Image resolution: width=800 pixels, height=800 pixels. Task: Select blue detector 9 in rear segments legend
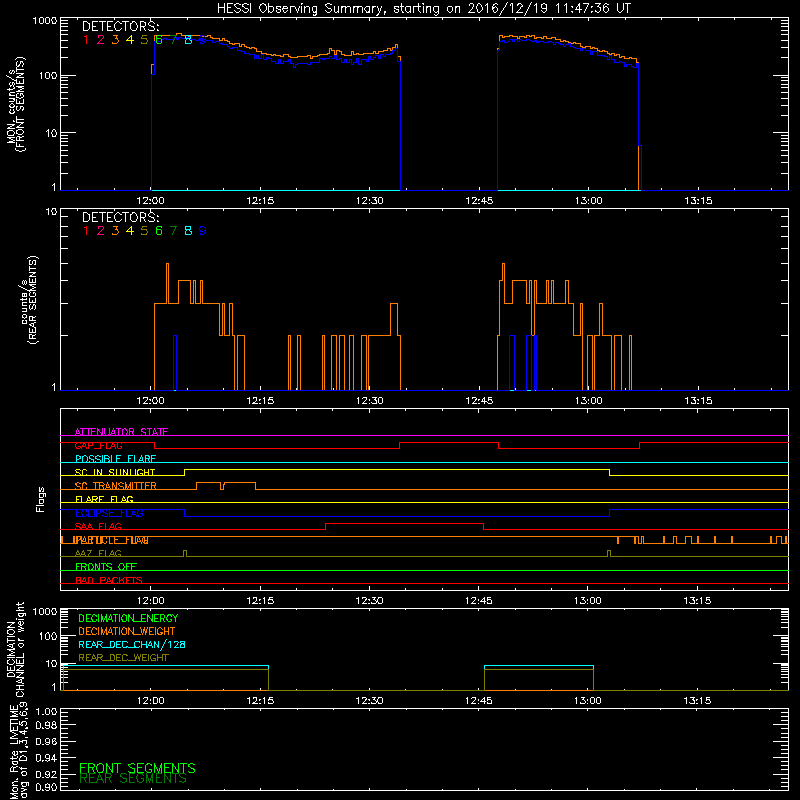tap(203, 231)
